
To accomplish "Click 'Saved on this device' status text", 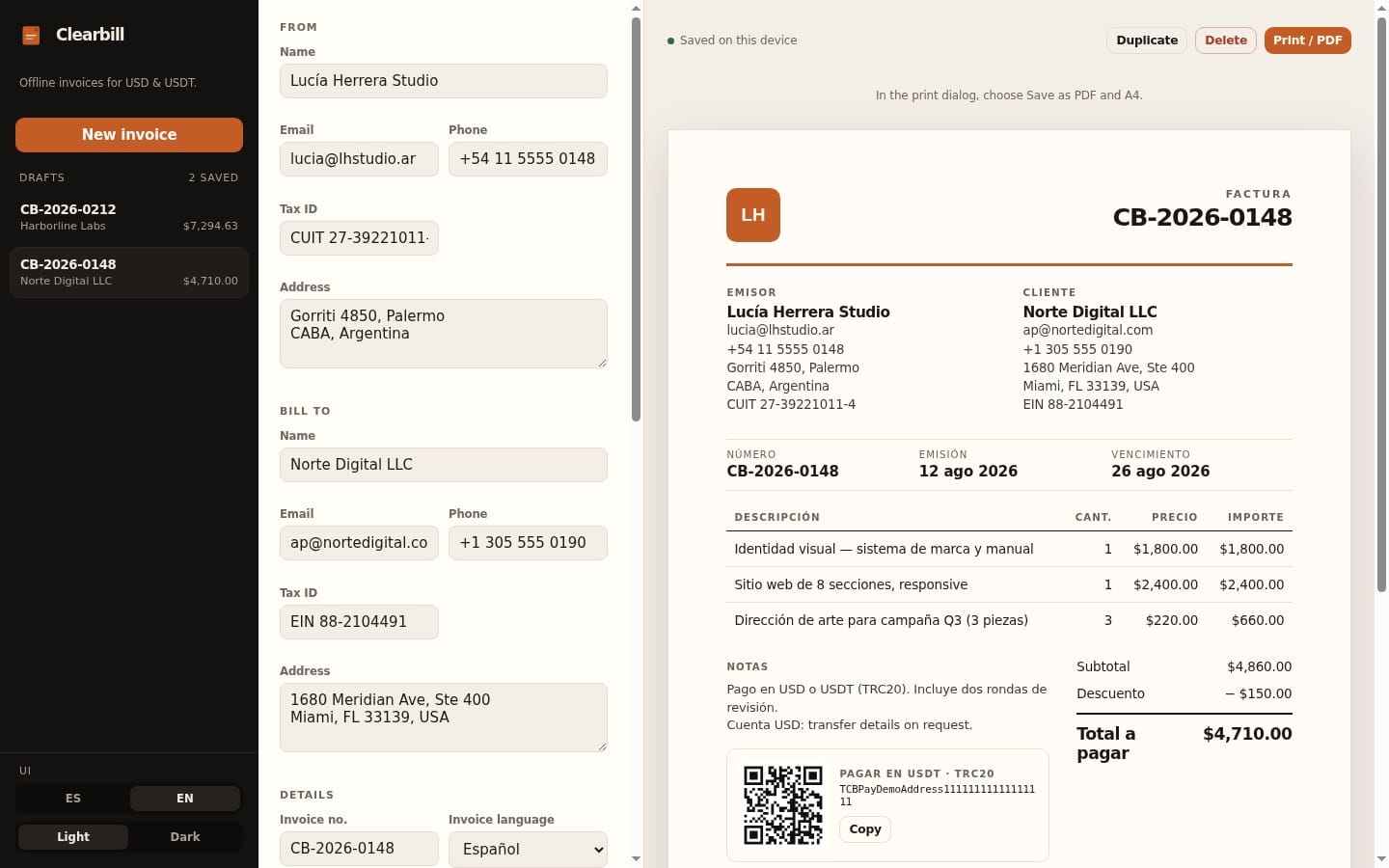I will coord(738,41).
